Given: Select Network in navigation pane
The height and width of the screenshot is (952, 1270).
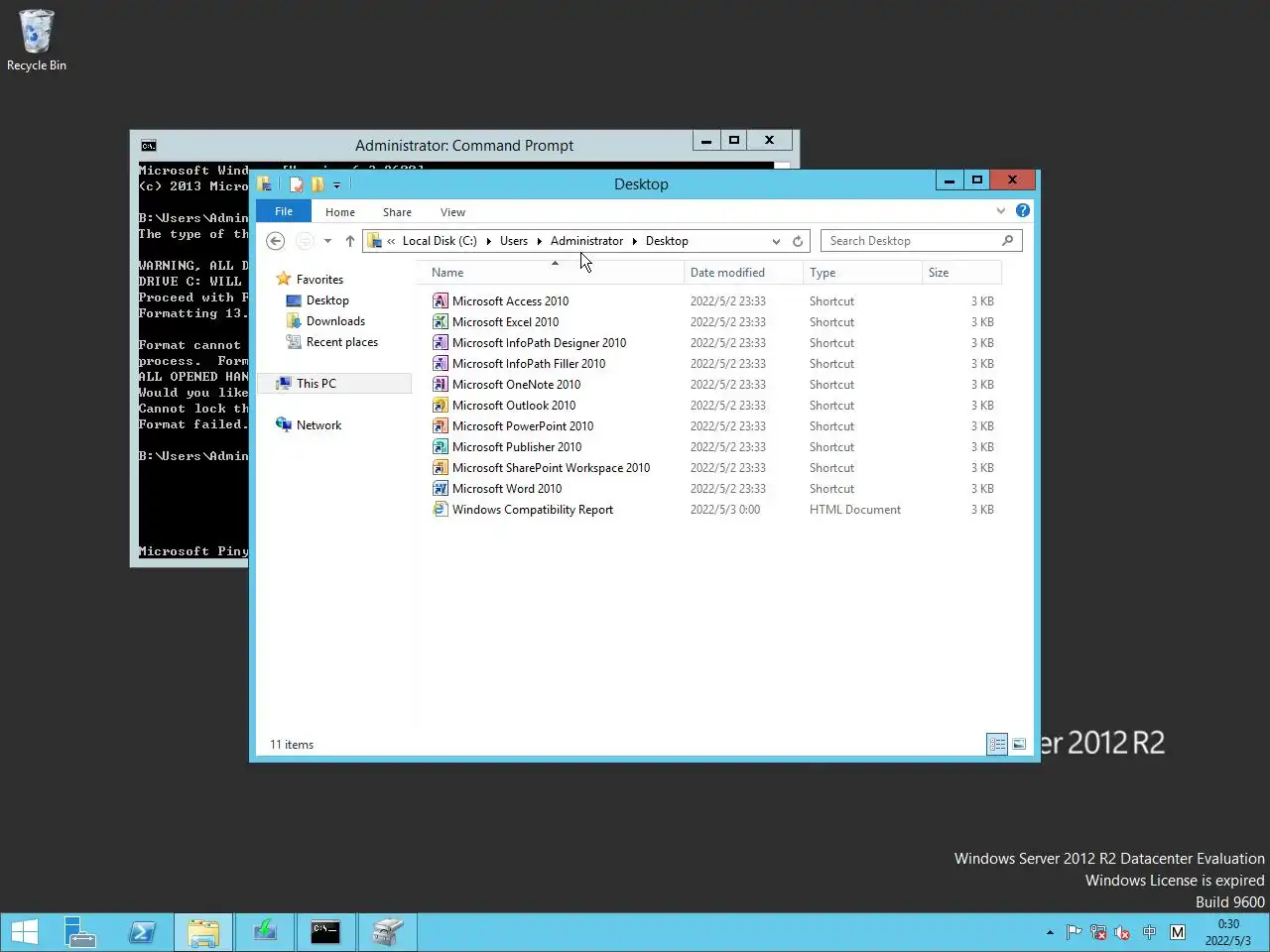Looking at the screenshot, I should (318, 425).
